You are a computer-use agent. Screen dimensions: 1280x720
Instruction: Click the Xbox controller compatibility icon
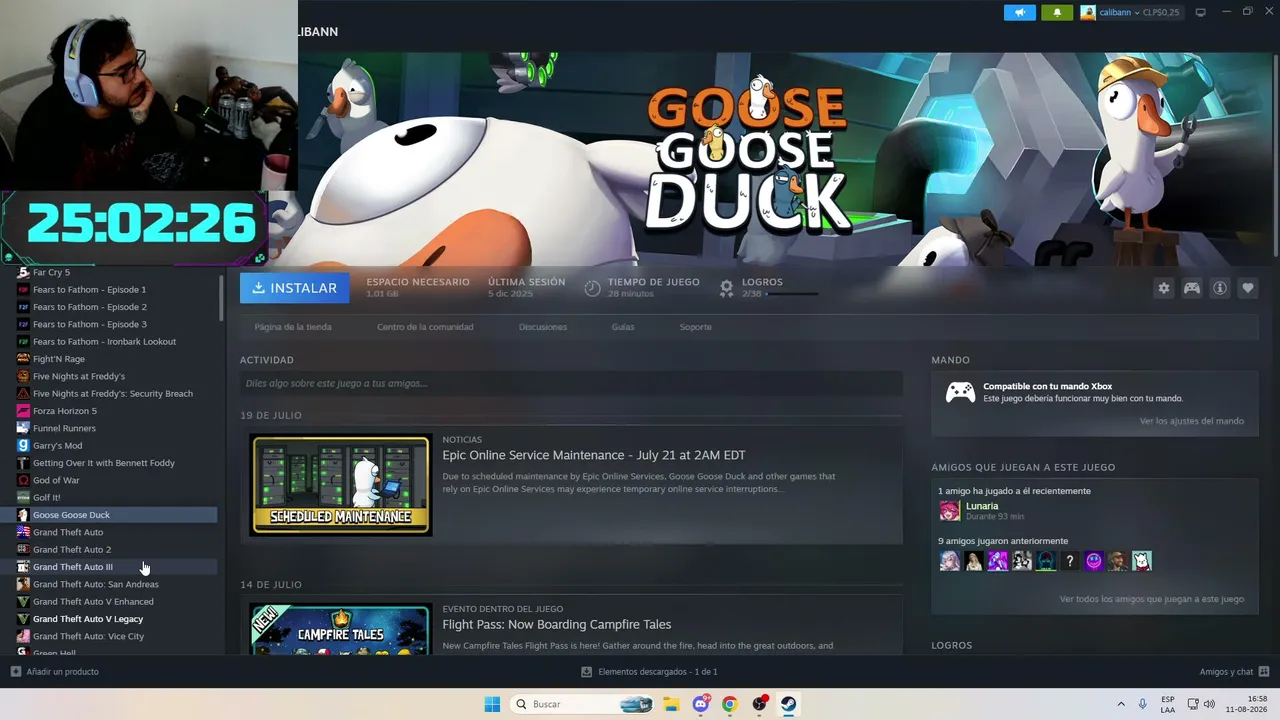click(x=961, y=392)
